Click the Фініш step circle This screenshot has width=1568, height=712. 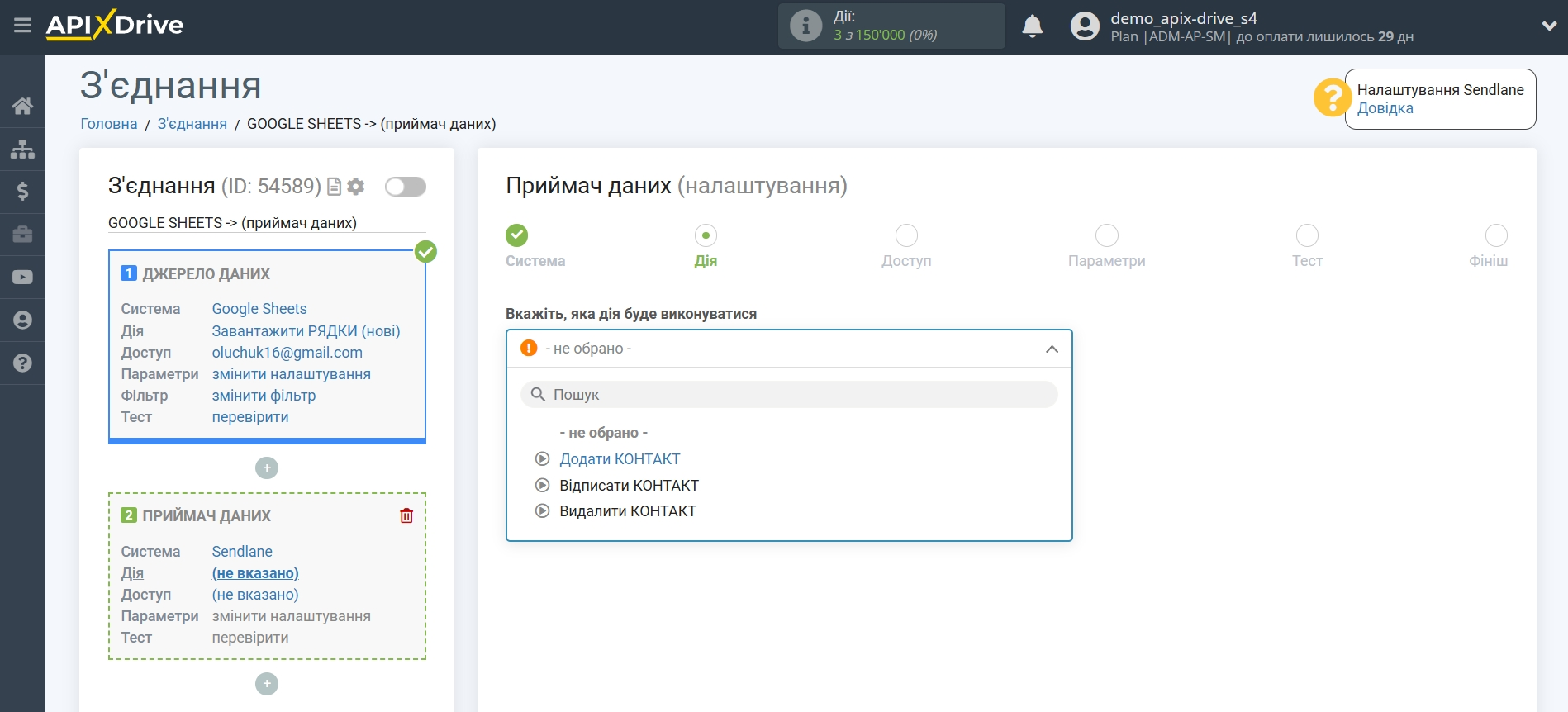pos(1496,235)
